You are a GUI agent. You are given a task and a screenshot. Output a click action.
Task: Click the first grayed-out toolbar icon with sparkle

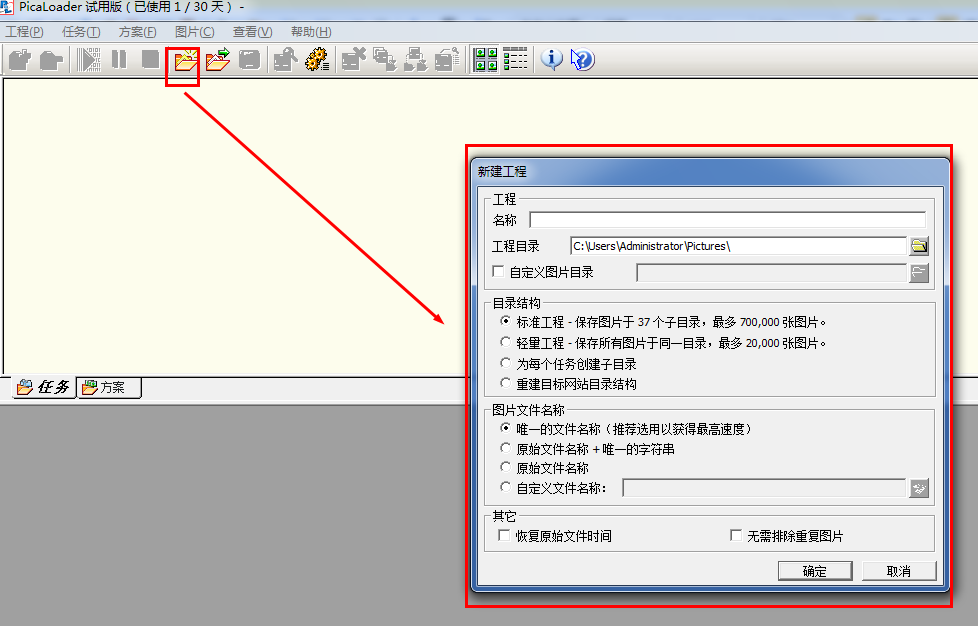coord(19,60)
